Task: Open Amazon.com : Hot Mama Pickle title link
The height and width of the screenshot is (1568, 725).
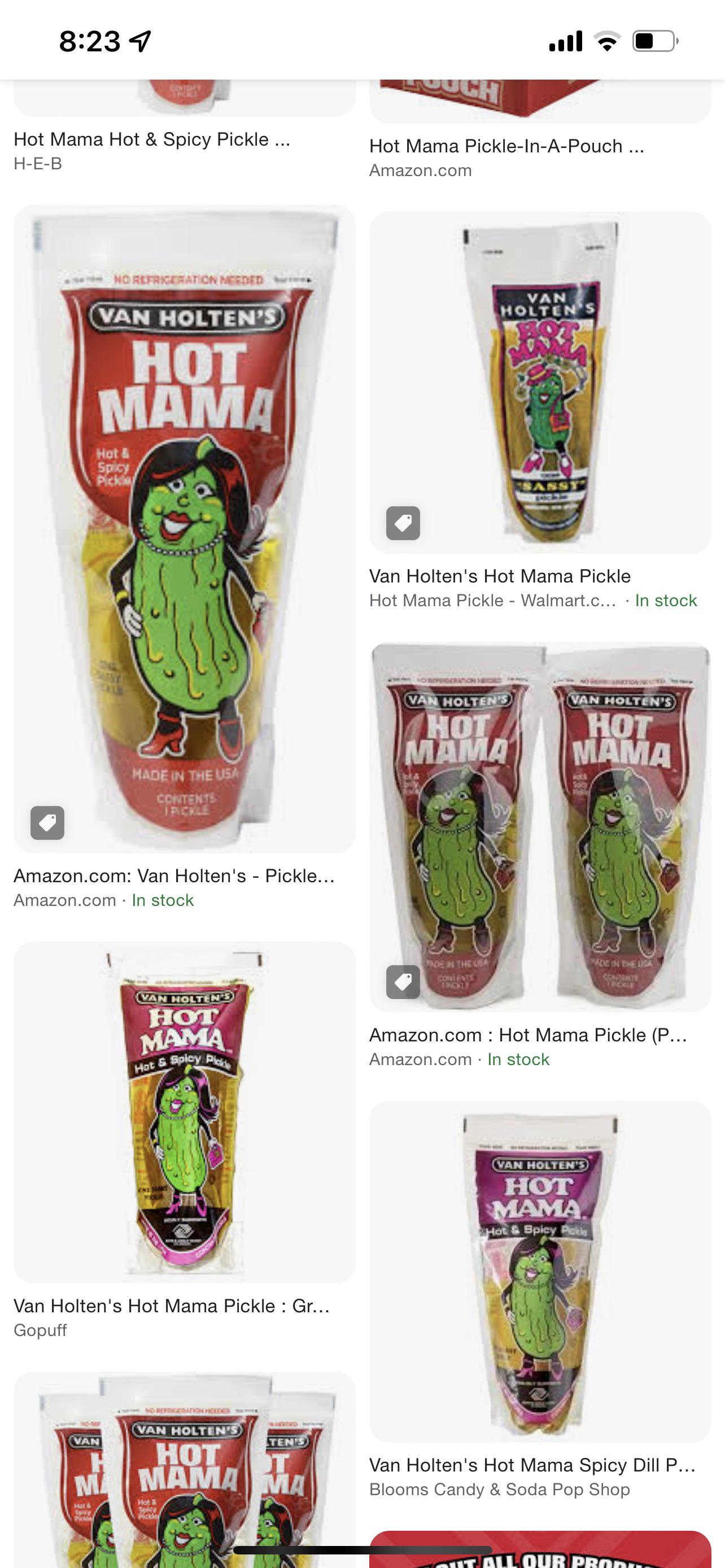Action: pos(528,1035)
